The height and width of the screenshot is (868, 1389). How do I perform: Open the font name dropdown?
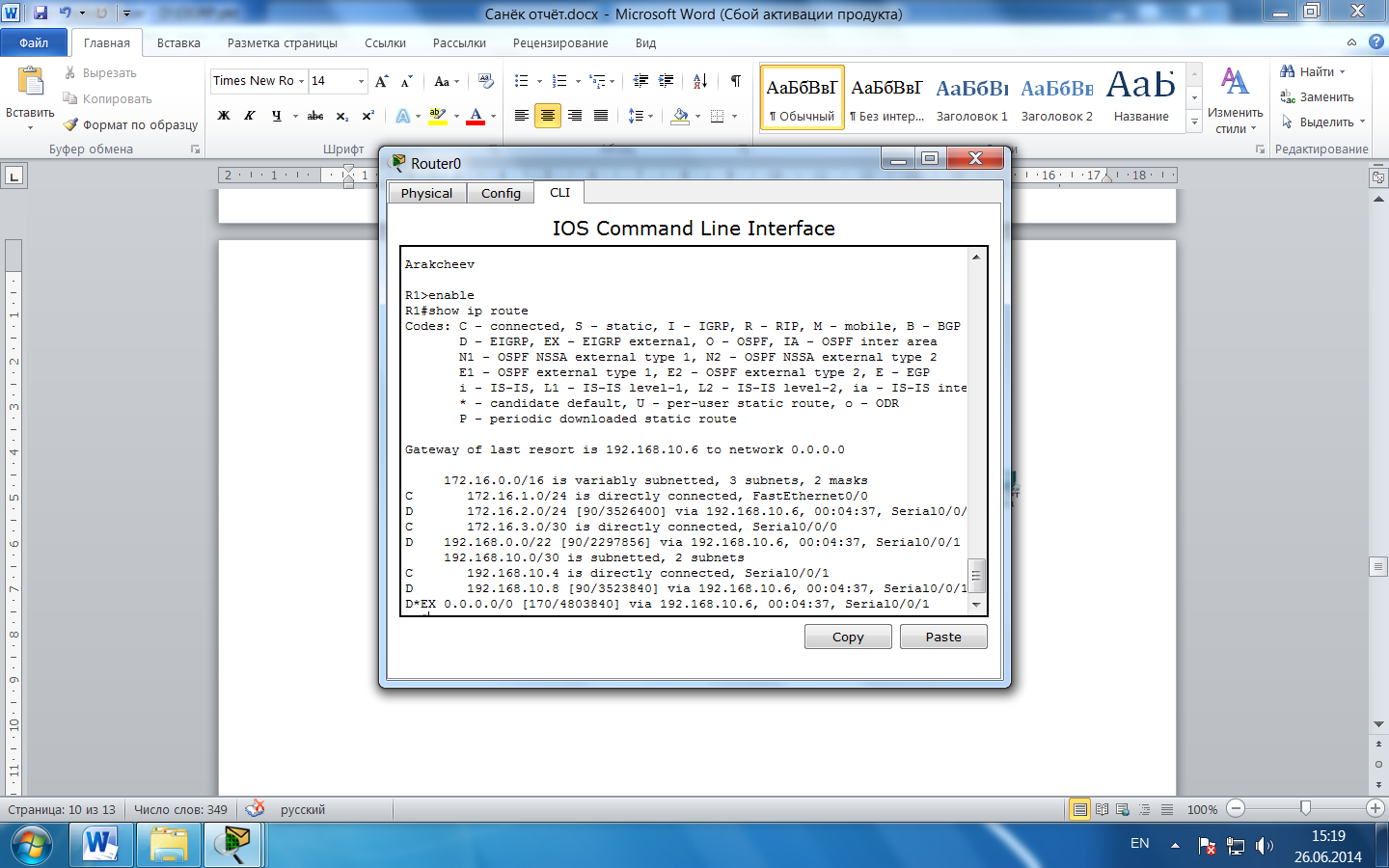coord(302,81)
